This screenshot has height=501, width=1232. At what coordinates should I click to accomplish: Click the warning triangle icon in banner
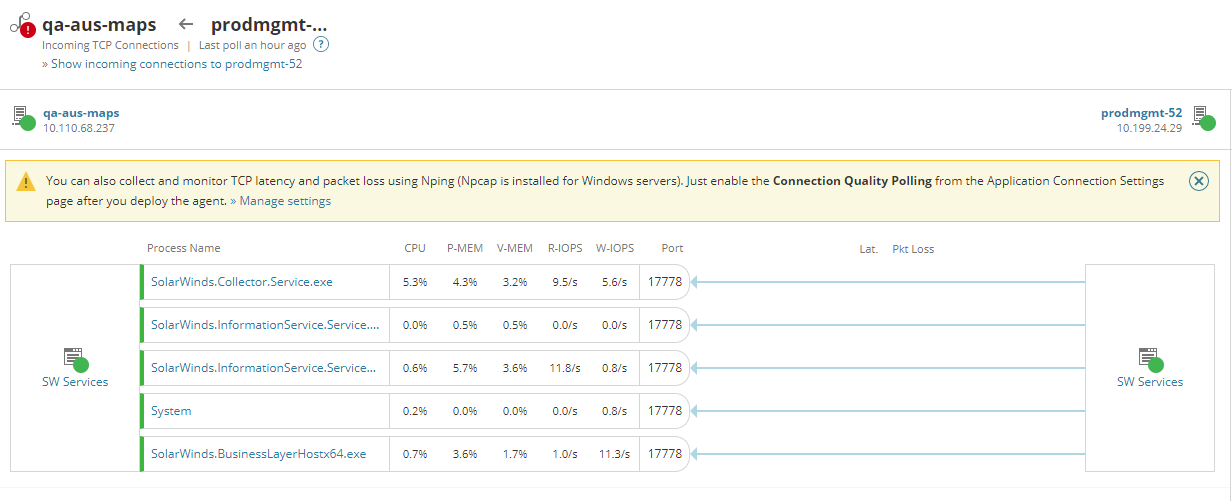click(x=26, y=182)
